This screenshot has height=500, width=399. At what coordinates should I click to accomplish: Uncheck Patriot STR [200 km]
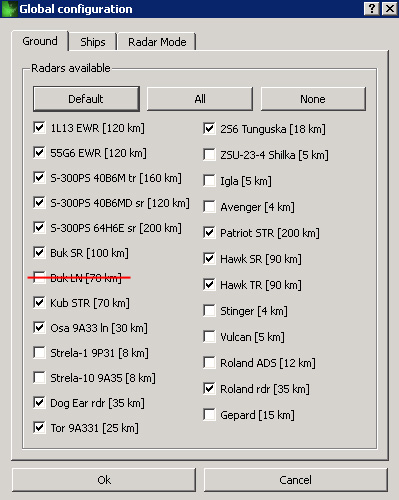click(209, 233)
